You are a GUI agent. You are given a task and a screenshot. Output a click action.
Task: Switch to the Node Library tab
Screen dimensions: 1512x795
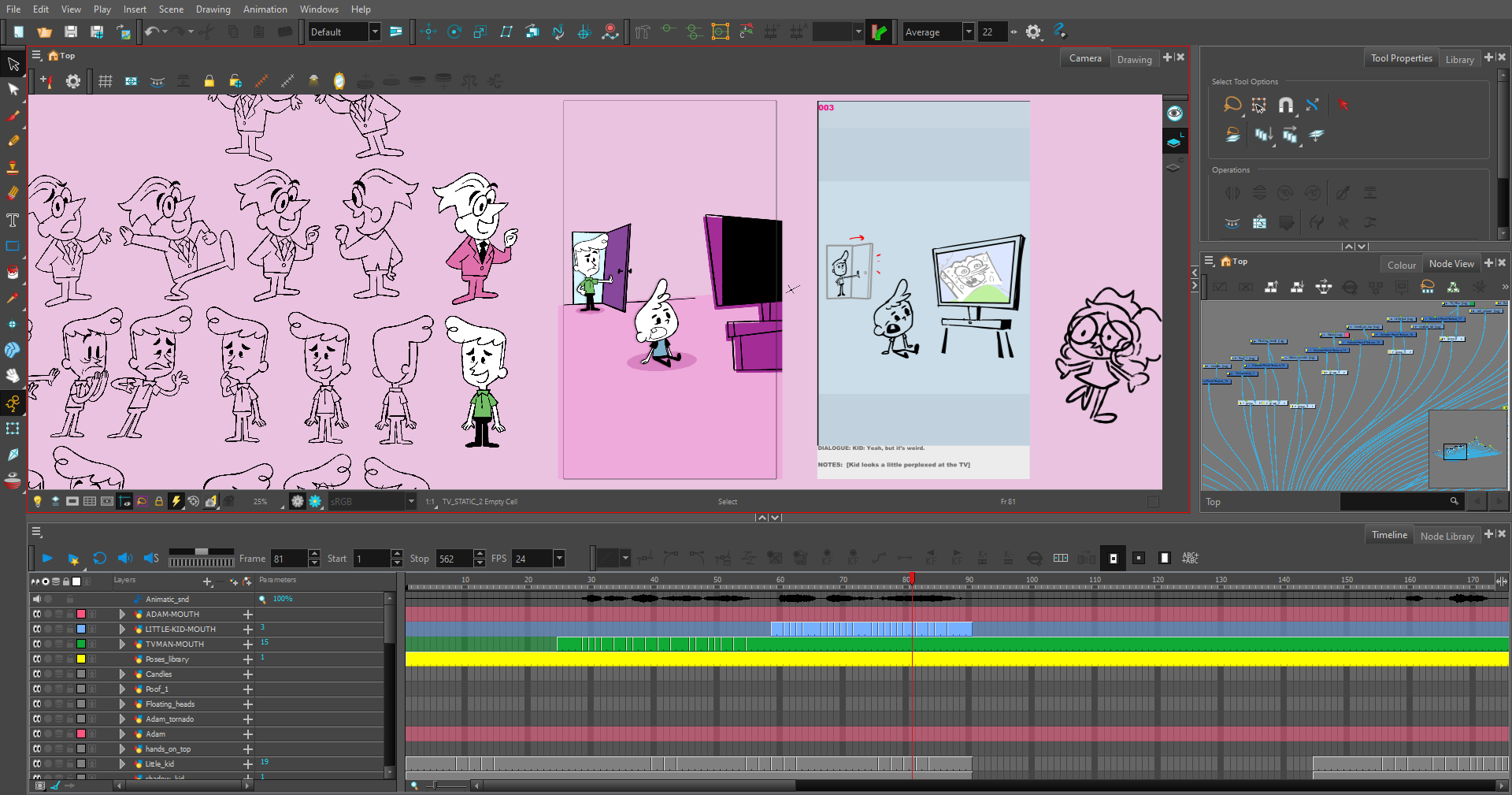click(x=1447, y=535)
